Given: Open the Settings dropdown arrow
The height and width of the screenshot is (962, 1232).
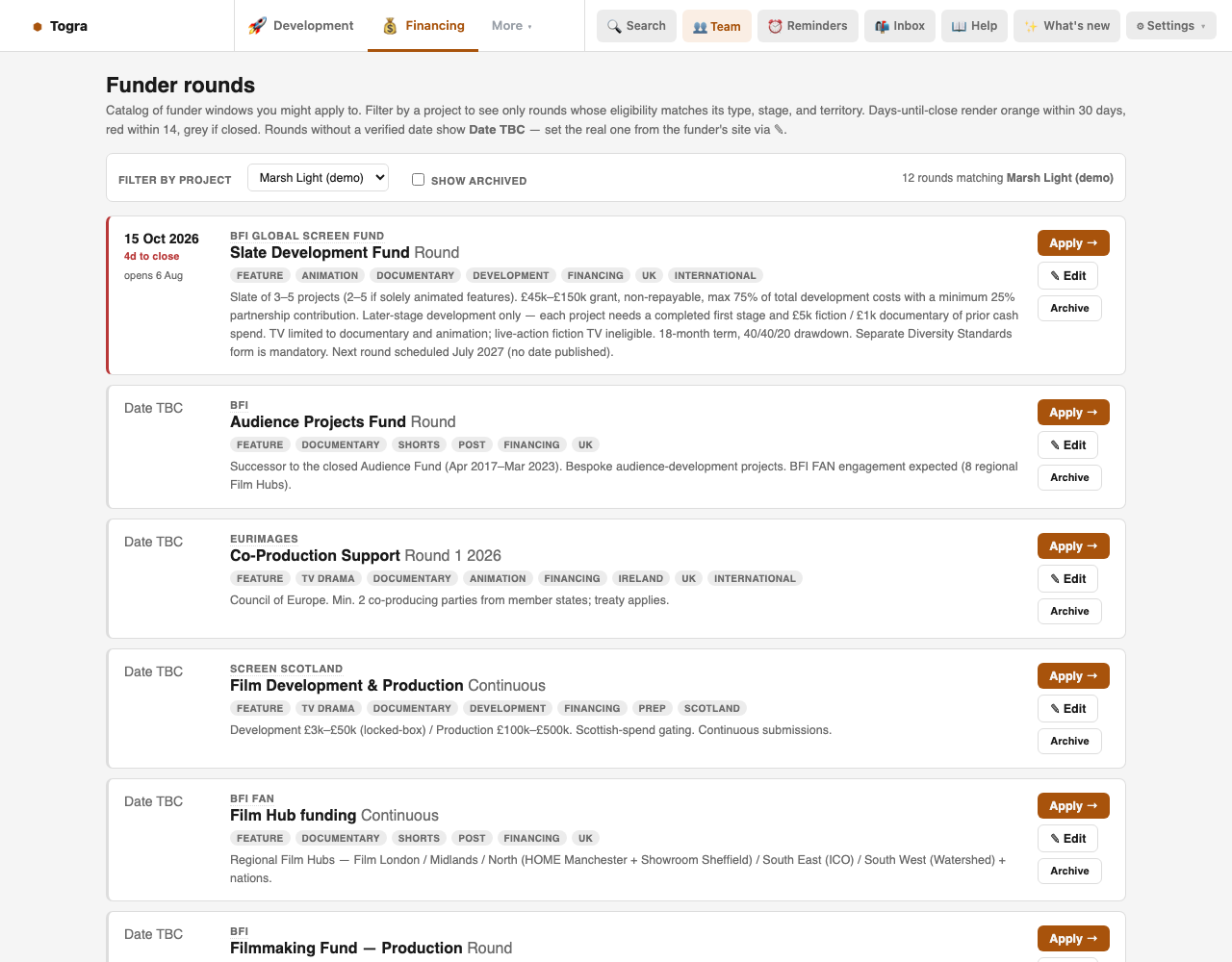Looking at the screenshot, I should coord(1203,26).
